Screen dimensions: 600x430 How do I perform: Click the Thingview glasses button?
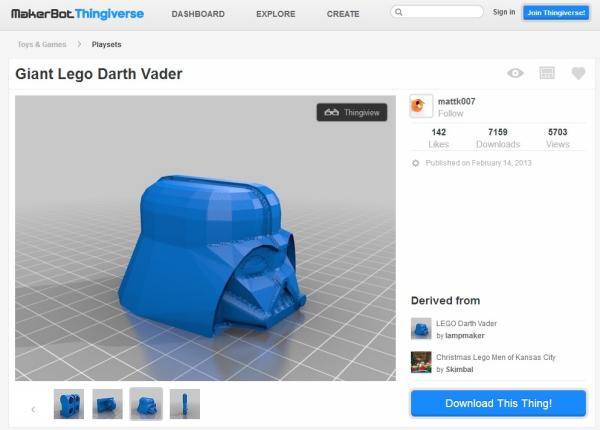tap(352, 112)
